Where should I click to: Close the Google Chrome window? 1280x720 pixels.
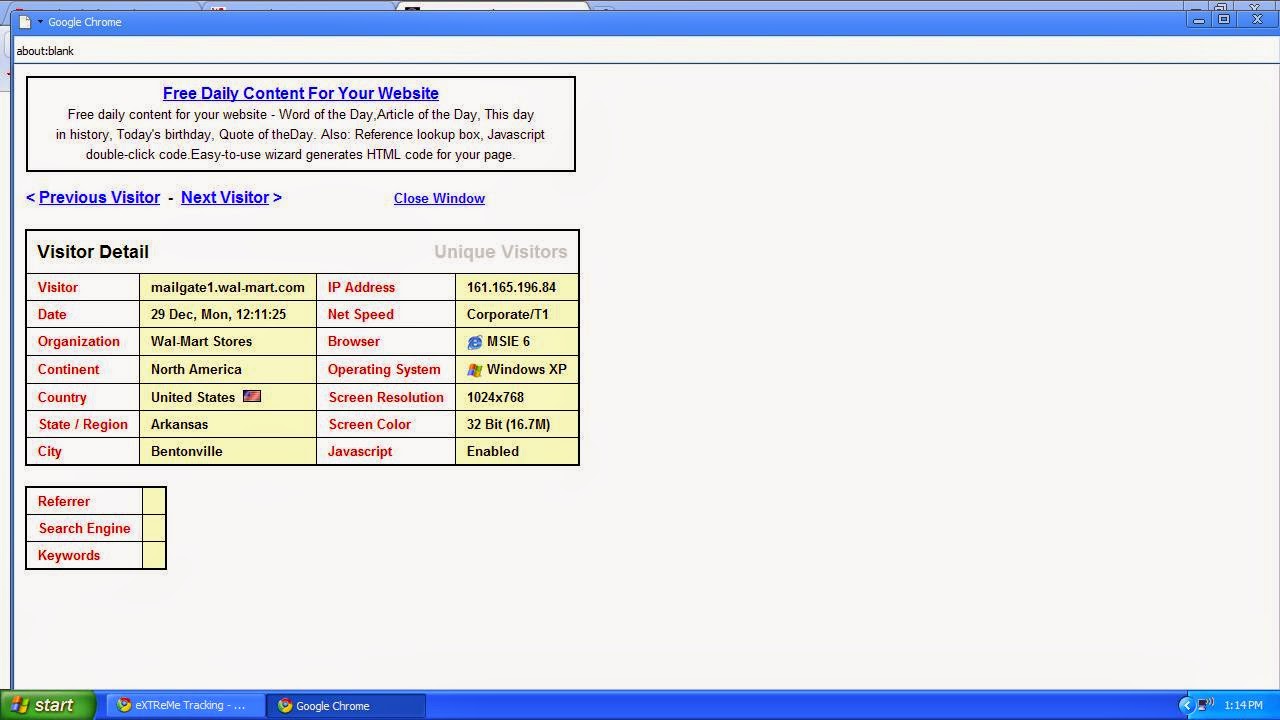coord(1257,20)
